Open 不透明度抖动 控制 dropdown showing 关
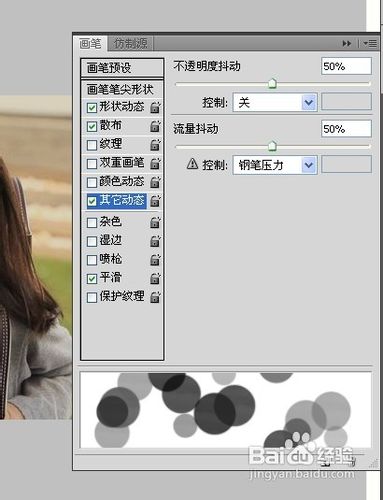383x500 pixels. point(275,102)
